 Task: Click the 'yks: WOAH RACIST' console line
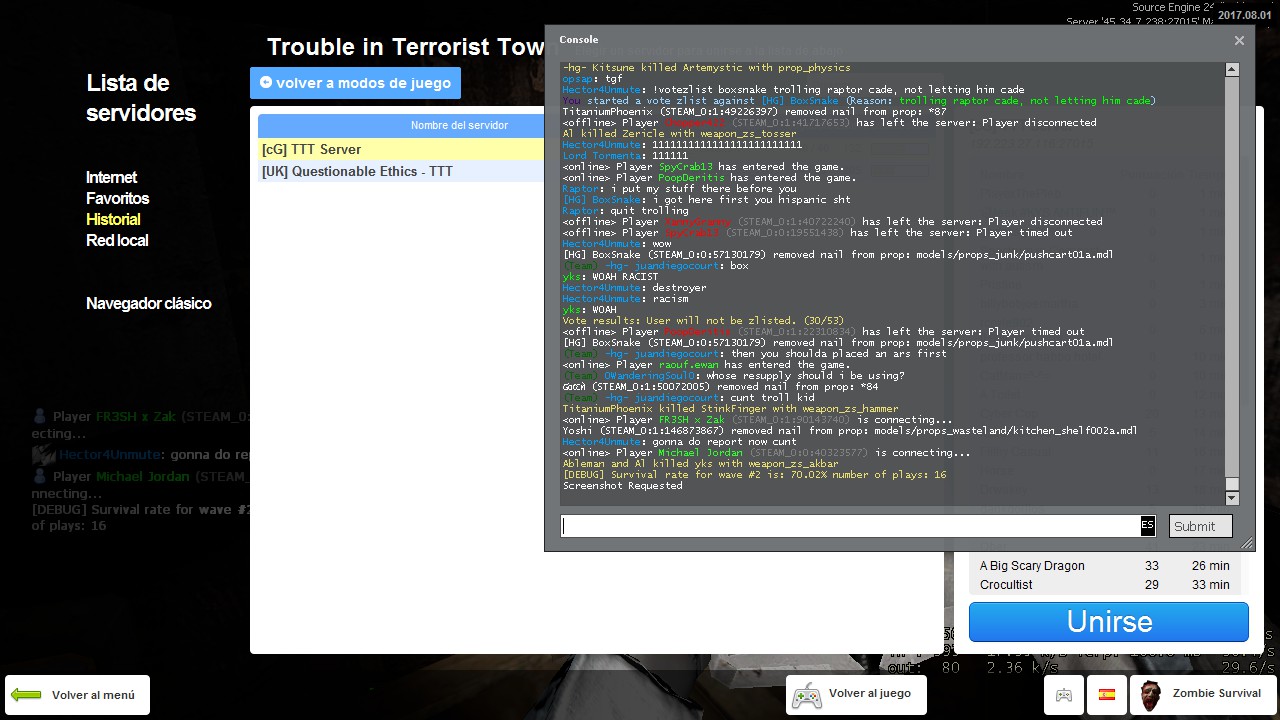(x=610, y=277)
